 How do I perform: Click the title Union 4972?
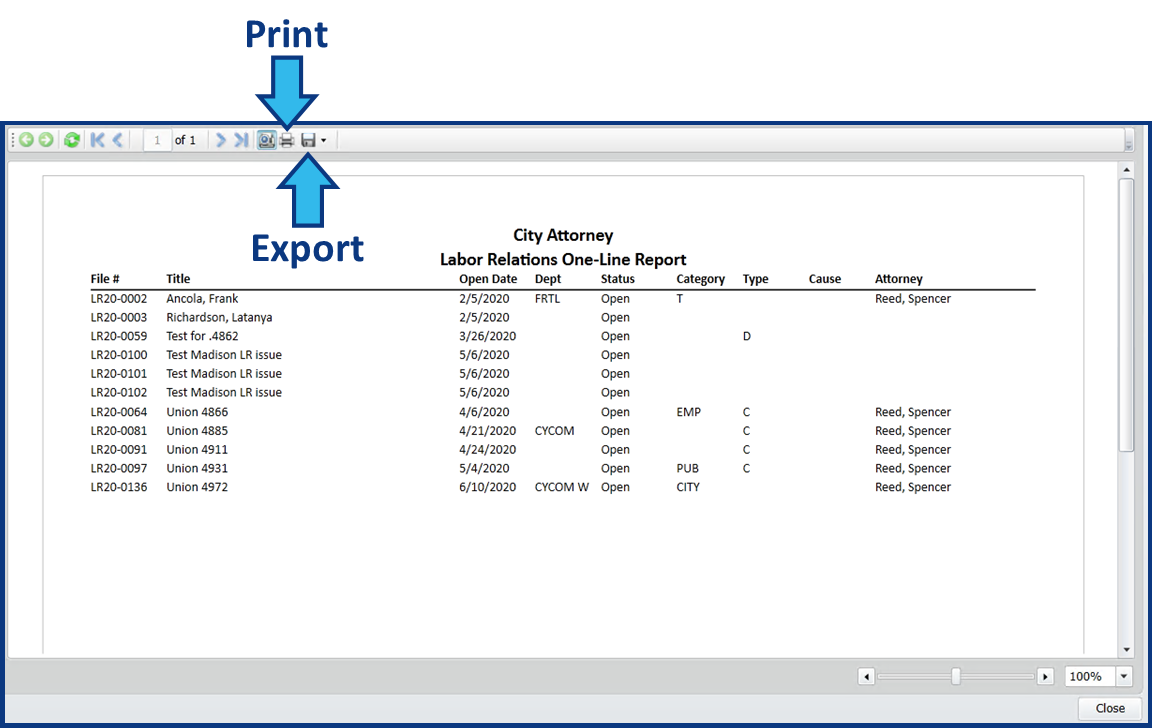tap(197, 487)
